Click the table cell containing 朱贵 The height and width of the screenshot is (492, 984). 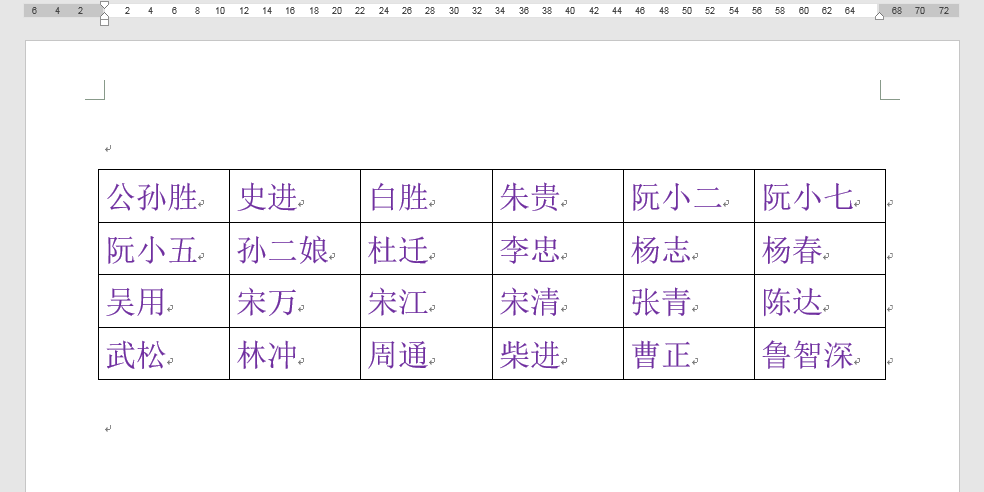[x=558, y=196]
